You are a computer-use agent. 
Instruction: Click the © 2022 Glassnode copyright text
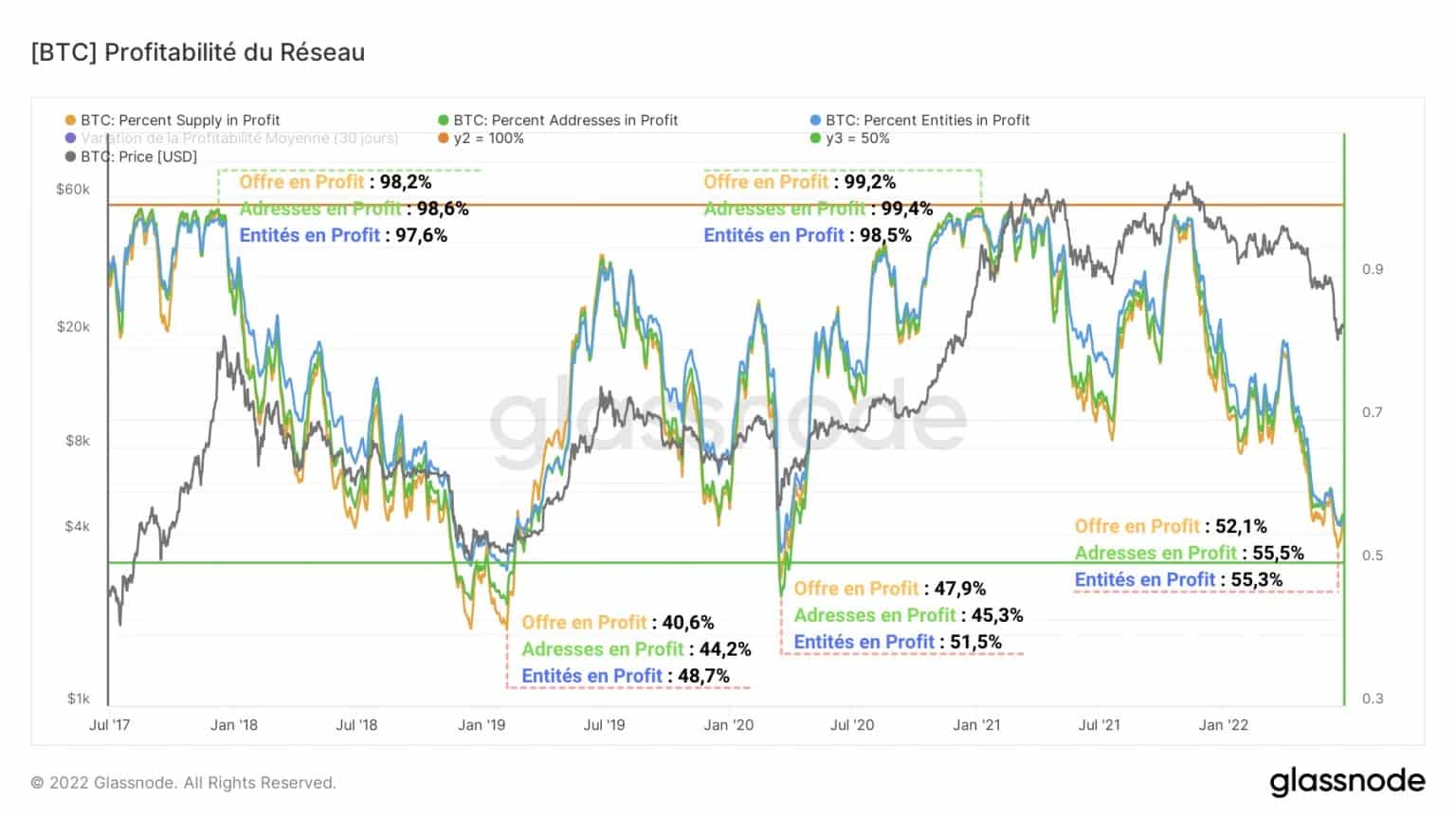point(184,783)
